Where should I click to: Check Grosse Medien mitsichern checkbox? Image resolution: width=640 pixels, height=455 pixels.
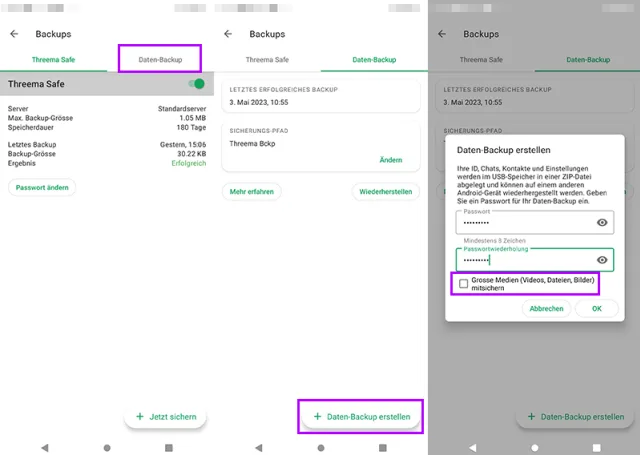pyautogui.click(x=463, y=284)
